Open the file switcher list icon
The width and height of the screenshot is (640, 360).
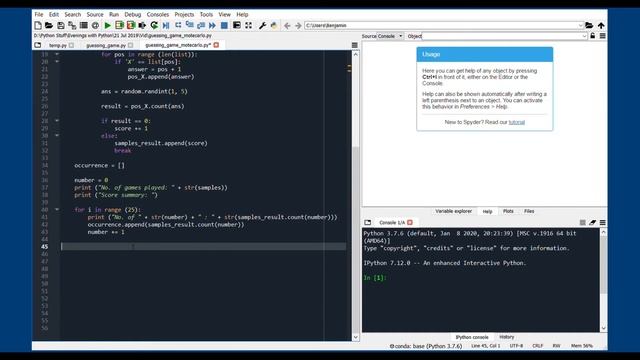83,25
